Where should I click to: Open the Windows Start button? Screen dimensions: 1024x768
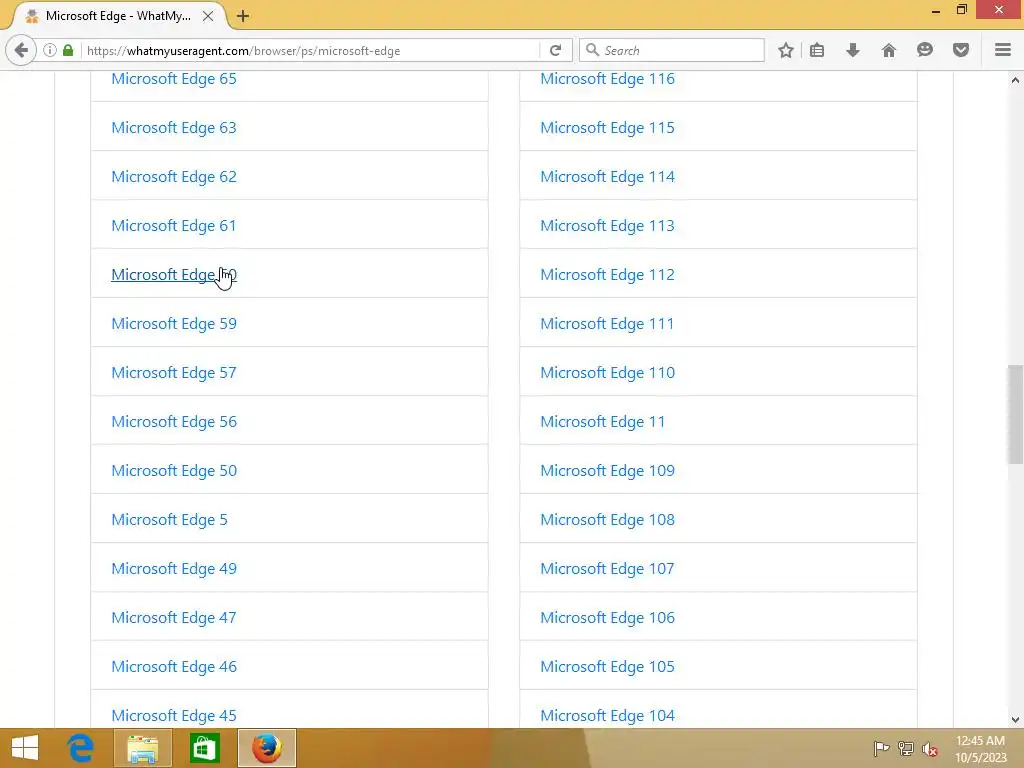point(25,748)
